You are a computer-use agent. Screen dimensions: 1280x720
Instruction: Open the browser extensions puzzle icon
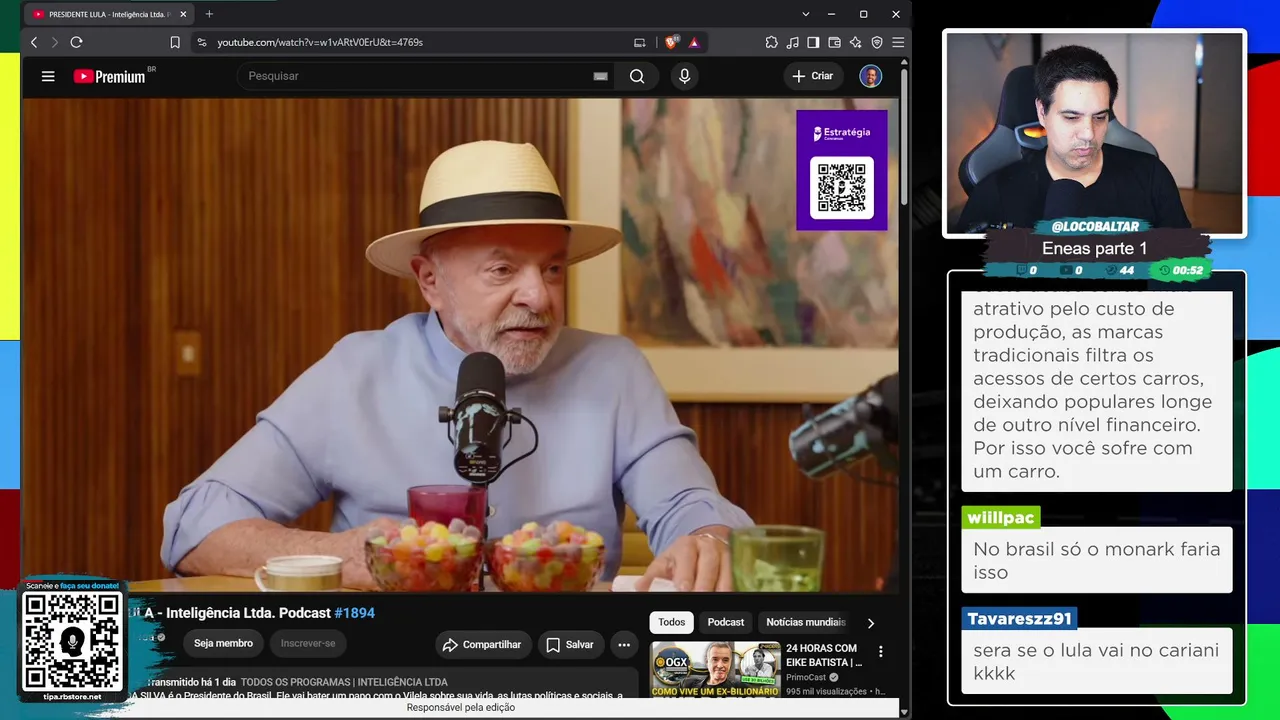[x=772, y=42]
